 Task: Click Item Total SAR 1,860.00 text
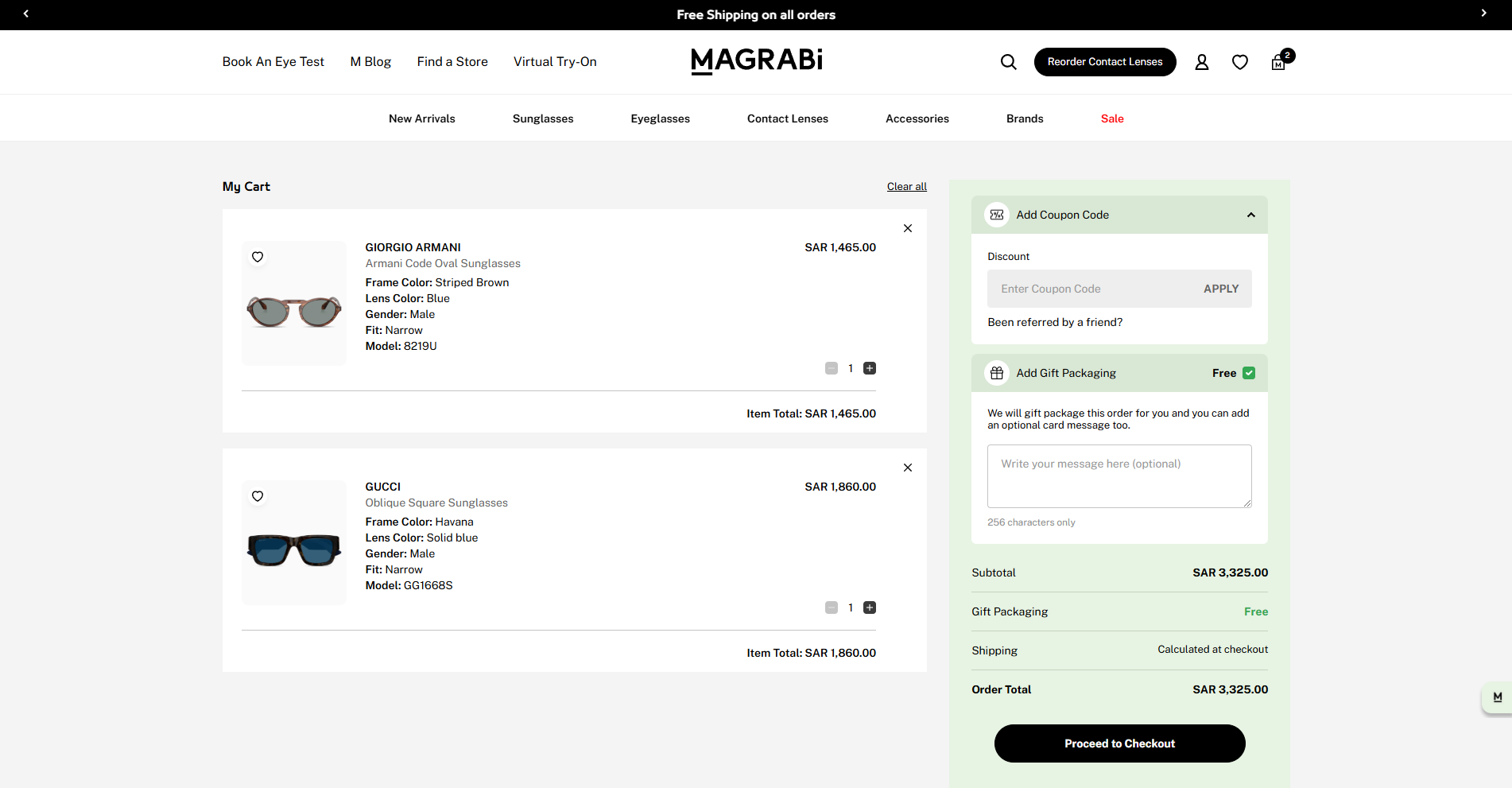coord(811,653)
